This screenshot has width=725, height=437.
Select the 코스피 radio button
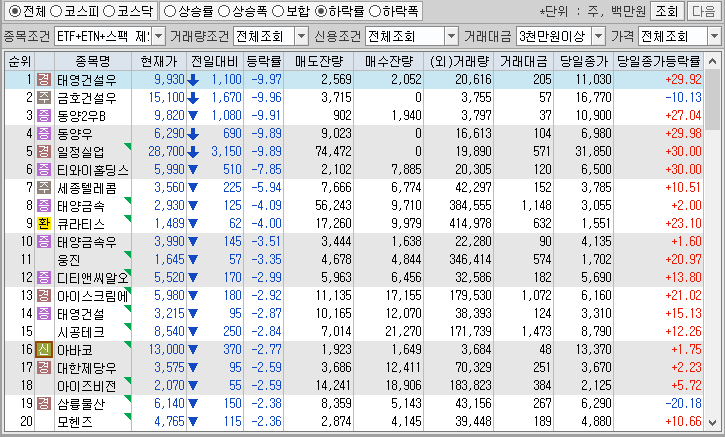pyautogui.click(x=55, y=11)
